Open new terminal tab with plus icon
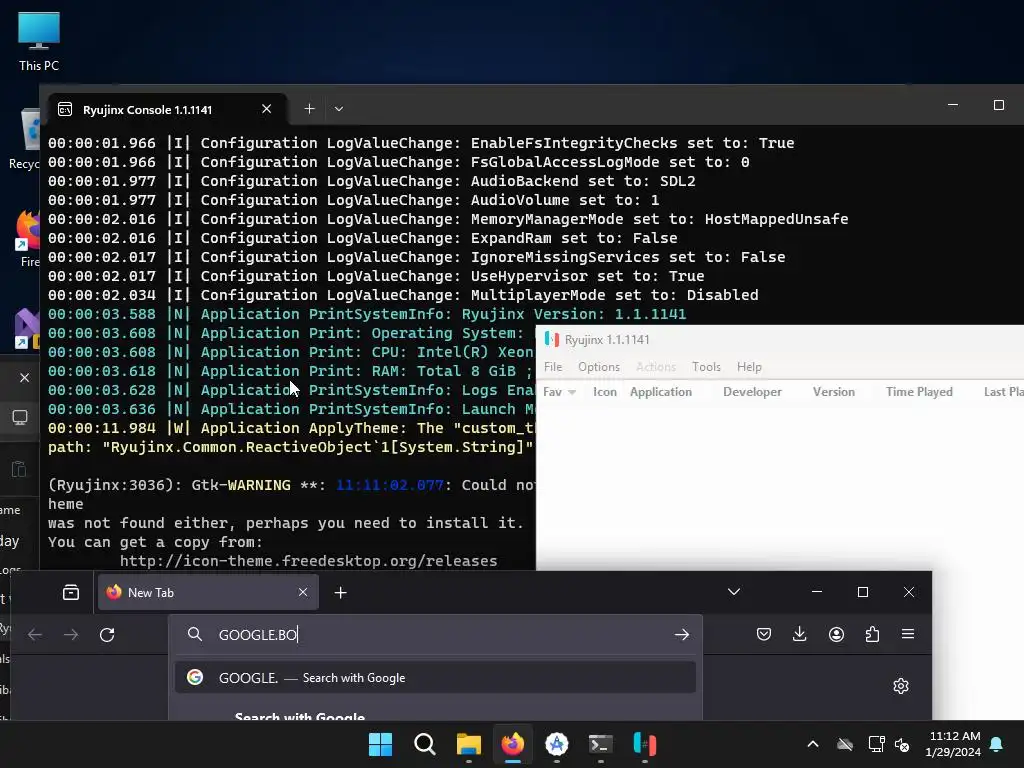Image resolution: width=1024 pixels, height=768 pixels. click(x=310, y=109)
